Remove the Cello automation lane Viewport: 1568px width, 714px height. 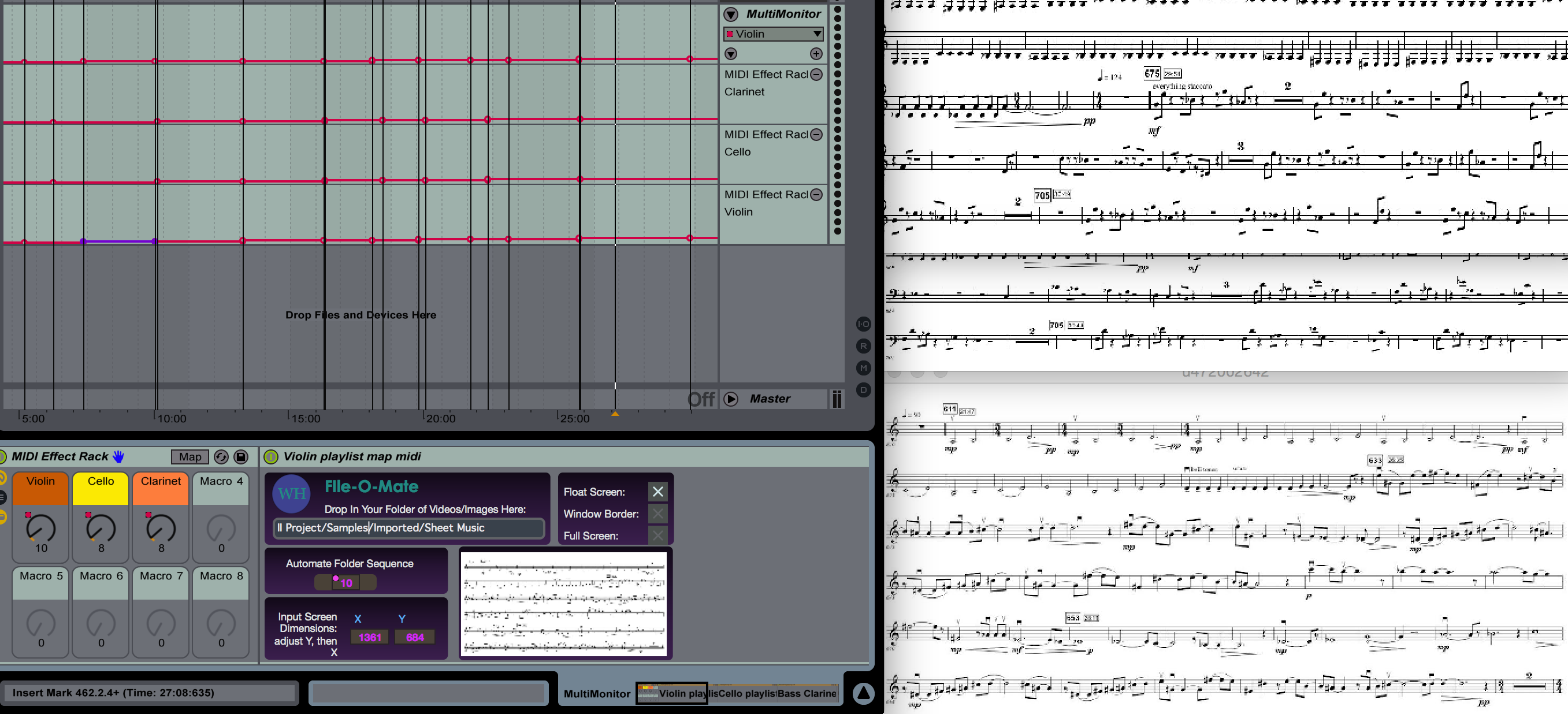click(816, 135)
